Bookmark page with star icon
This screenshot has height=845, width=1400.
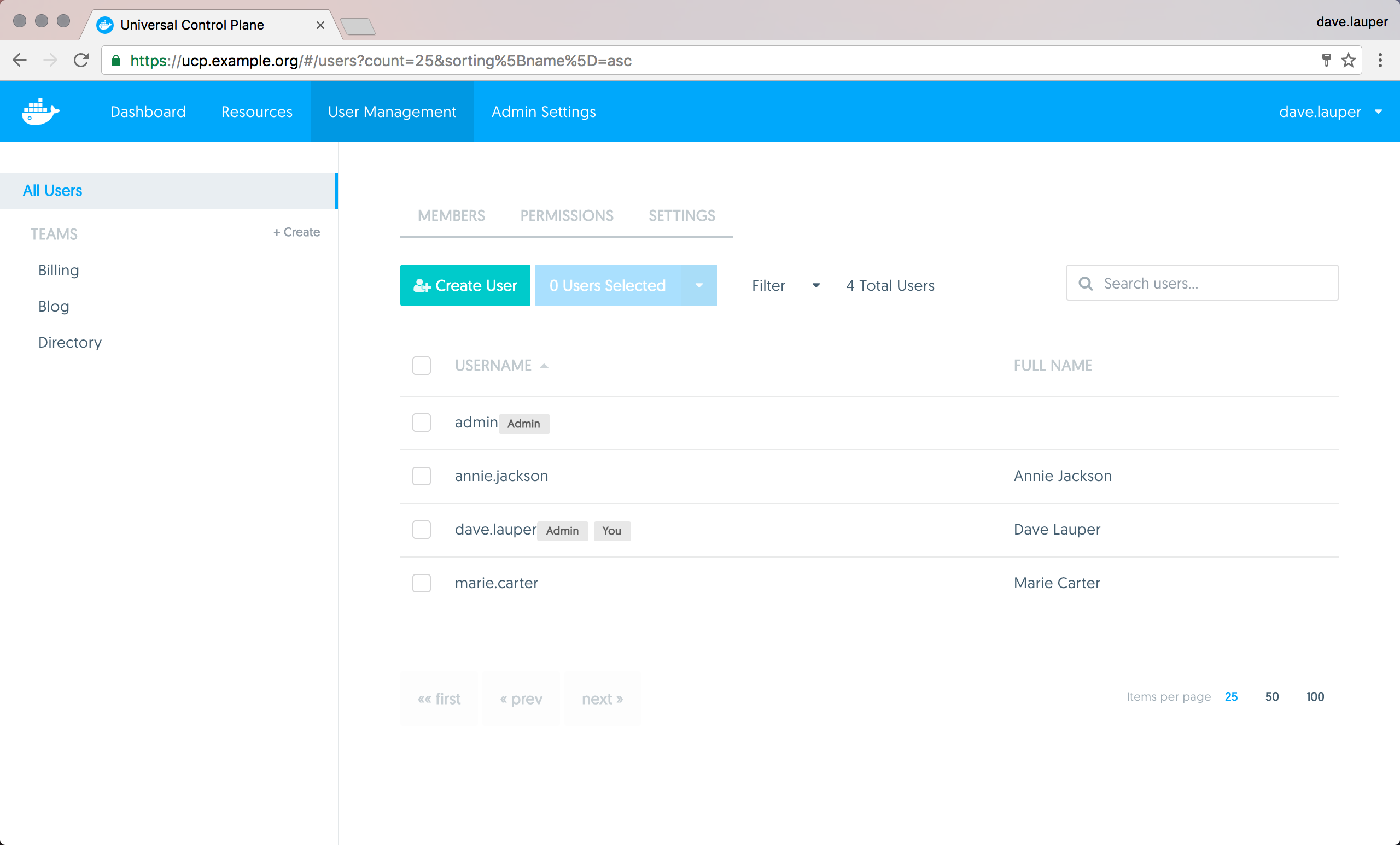(x=1348, y=60)
